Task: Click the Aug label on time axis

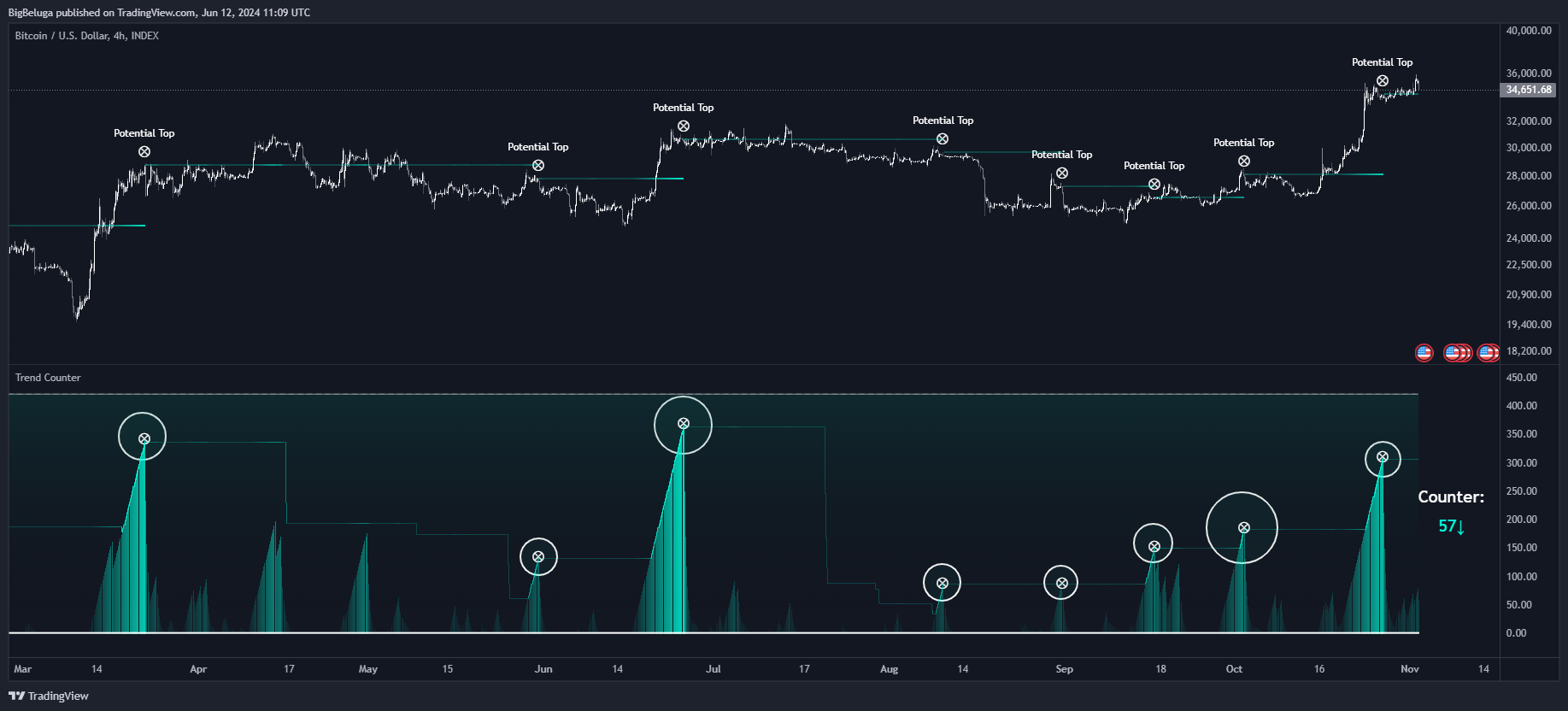Action: tap(890, 669)
